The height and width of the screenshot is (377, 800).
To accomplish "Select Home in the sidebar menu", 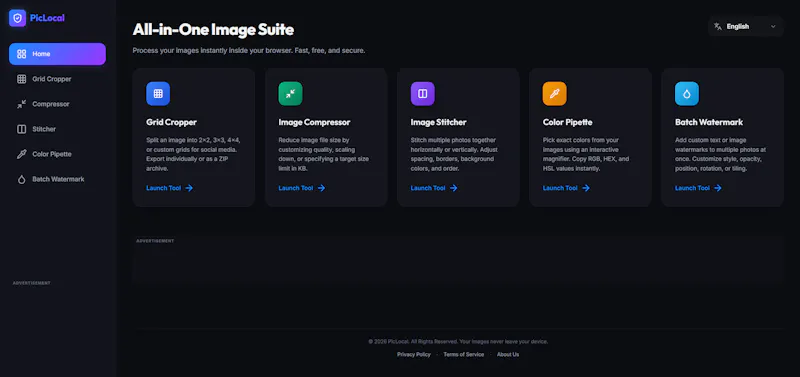I will pos(57,54).
